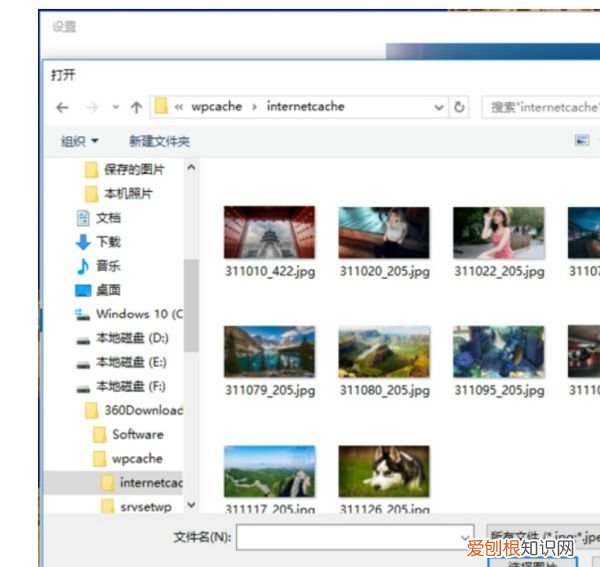The height and width of the screenshot is (567, 600).
Task: Select thumbnail of 311022_205.jpg
Action: 499,232
